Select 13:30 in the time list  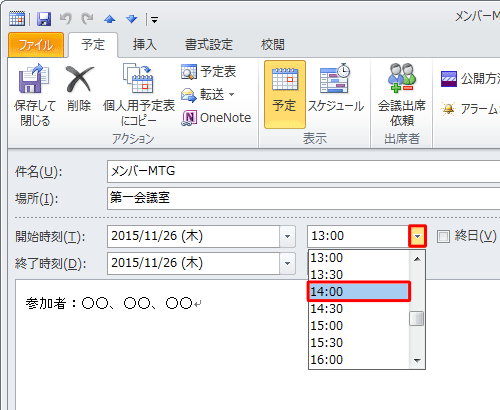pyautogui.click(x=359, y=275)
